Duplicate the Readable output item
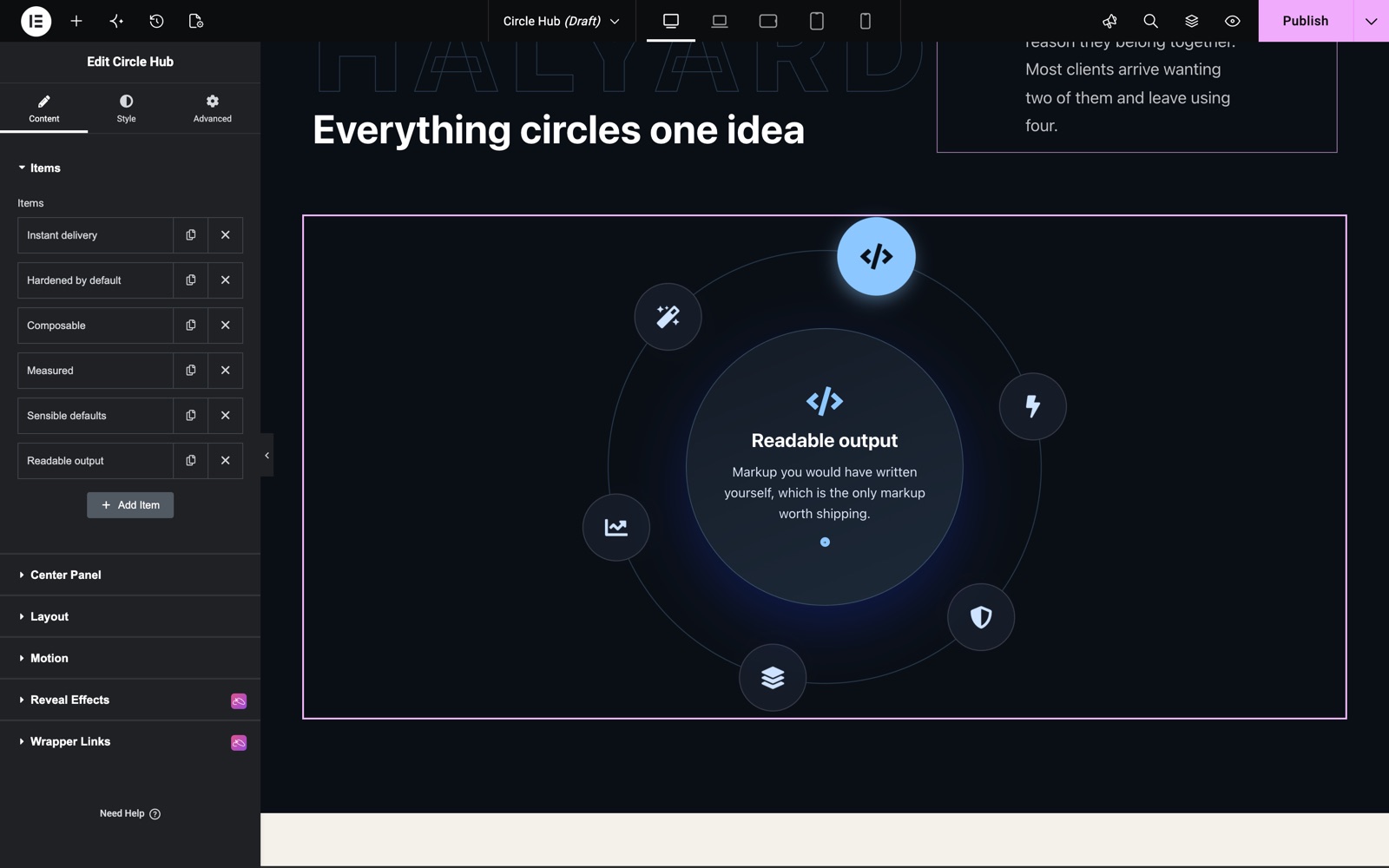The height and width of the screenshot is (868, 1389). tap(191, 461)
